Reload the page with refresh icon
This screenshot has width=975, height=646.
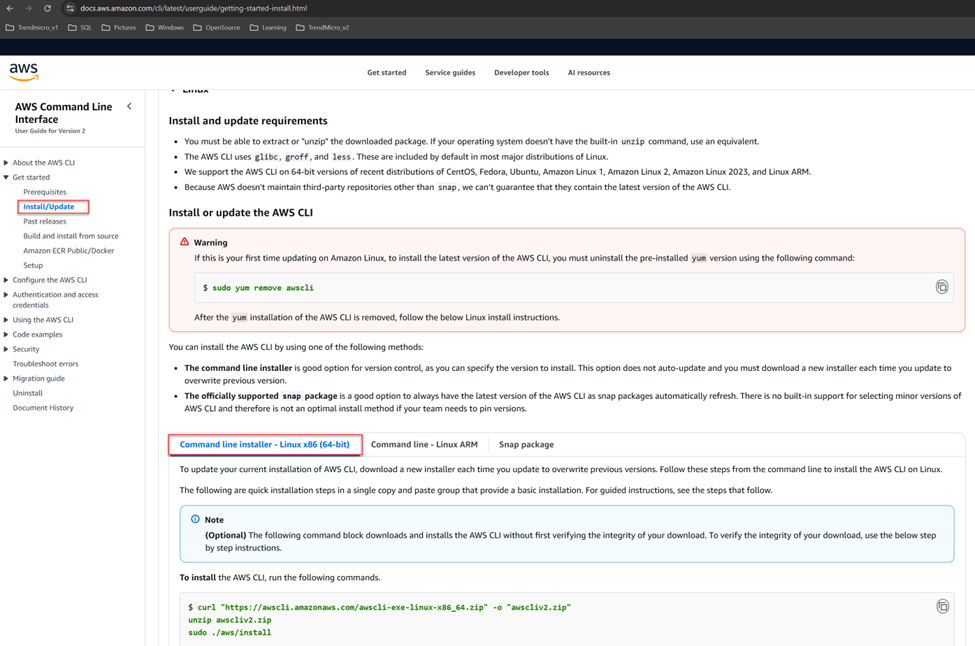(47, 8)
